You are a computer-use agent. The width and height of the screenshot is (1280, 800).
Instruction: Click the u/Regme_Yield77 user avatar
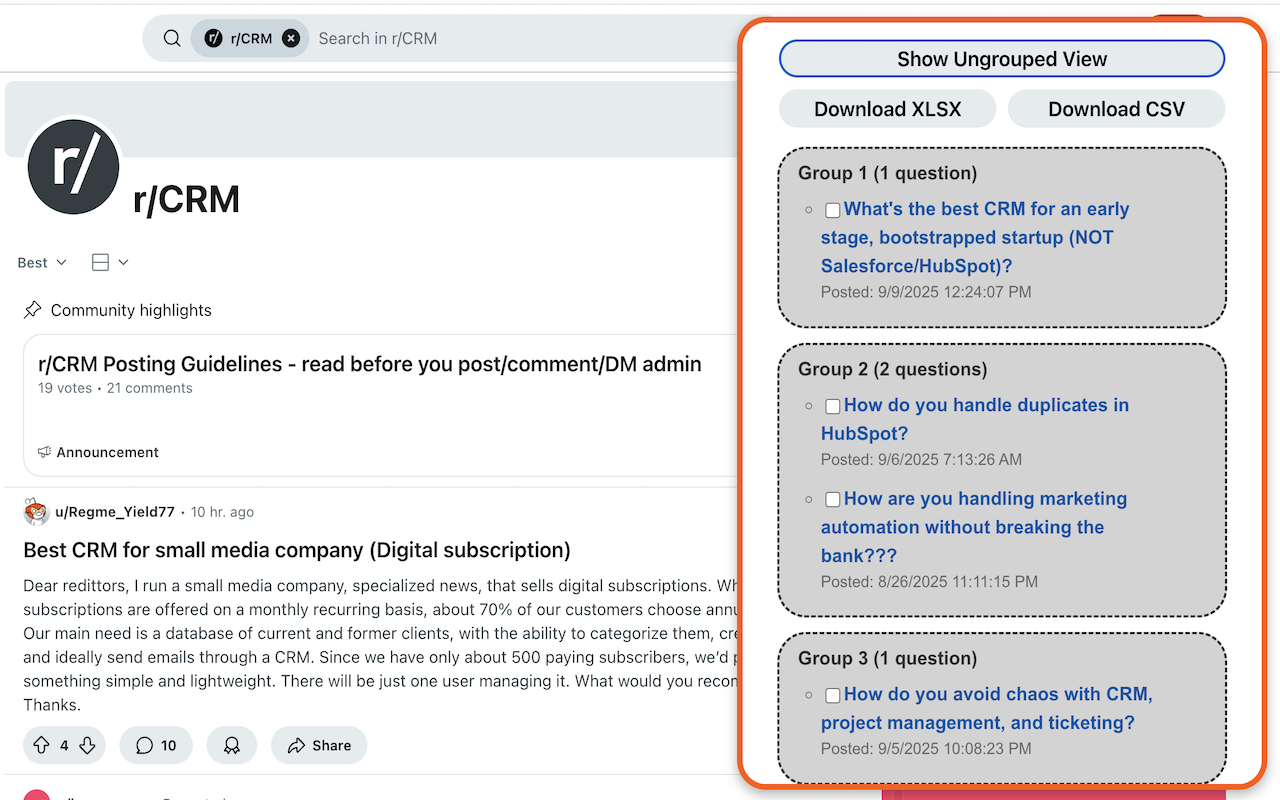(36, 512)
